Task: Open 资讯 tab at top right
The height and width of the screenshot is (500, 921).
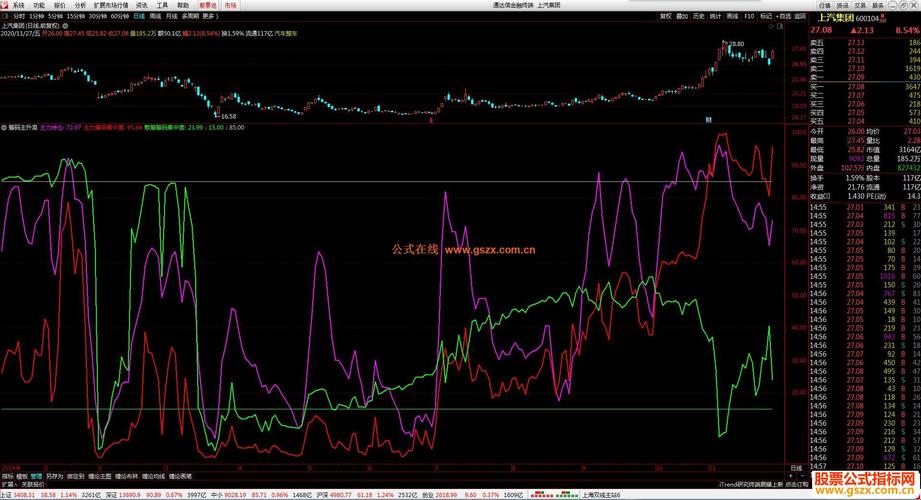Action: coord(842,5)
